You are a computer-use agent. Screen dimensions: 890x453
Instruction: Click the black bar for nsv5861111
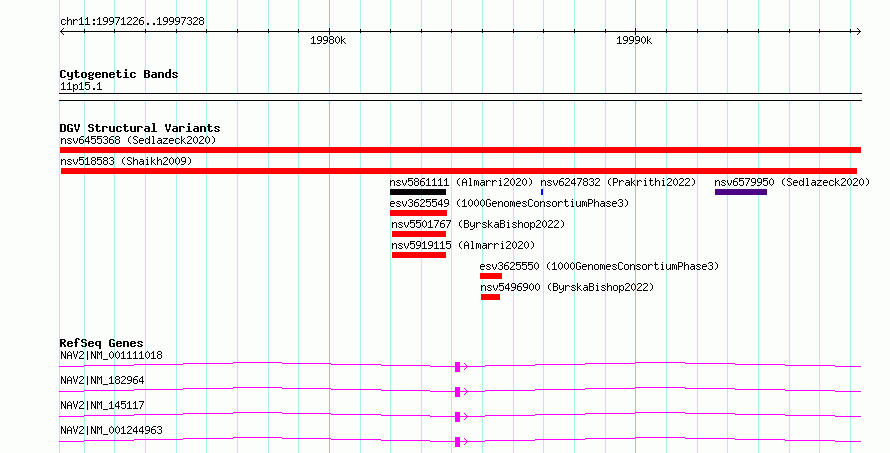click(418, 192)
